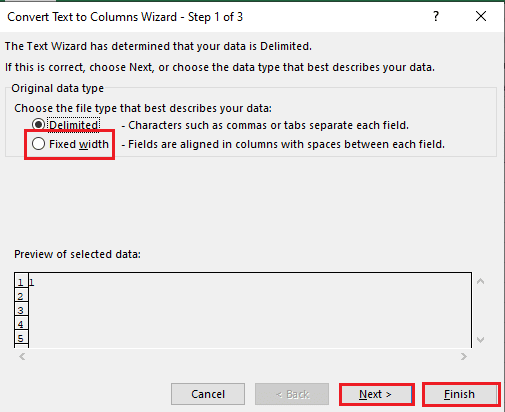Viewport: 505px width, 412px height.
Task: Click the preview scroll left arrow
Action: pos(22,357)
